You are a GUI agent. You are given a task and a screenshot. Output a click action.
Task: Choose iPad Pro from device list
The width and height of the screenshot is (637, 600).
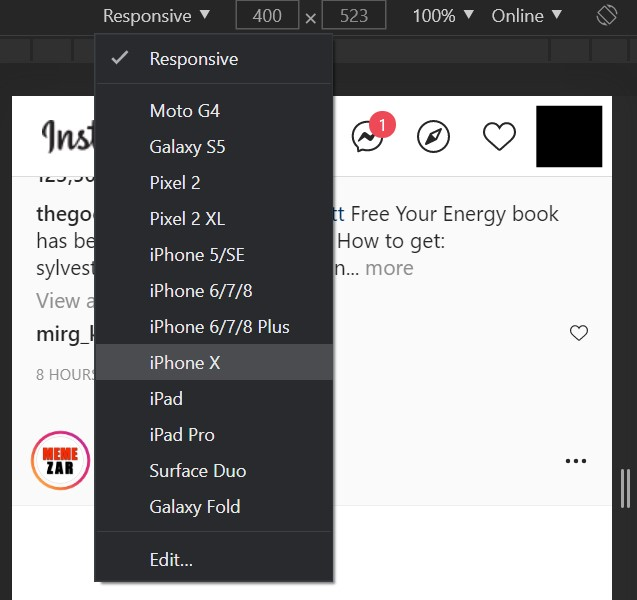(214, 435)
